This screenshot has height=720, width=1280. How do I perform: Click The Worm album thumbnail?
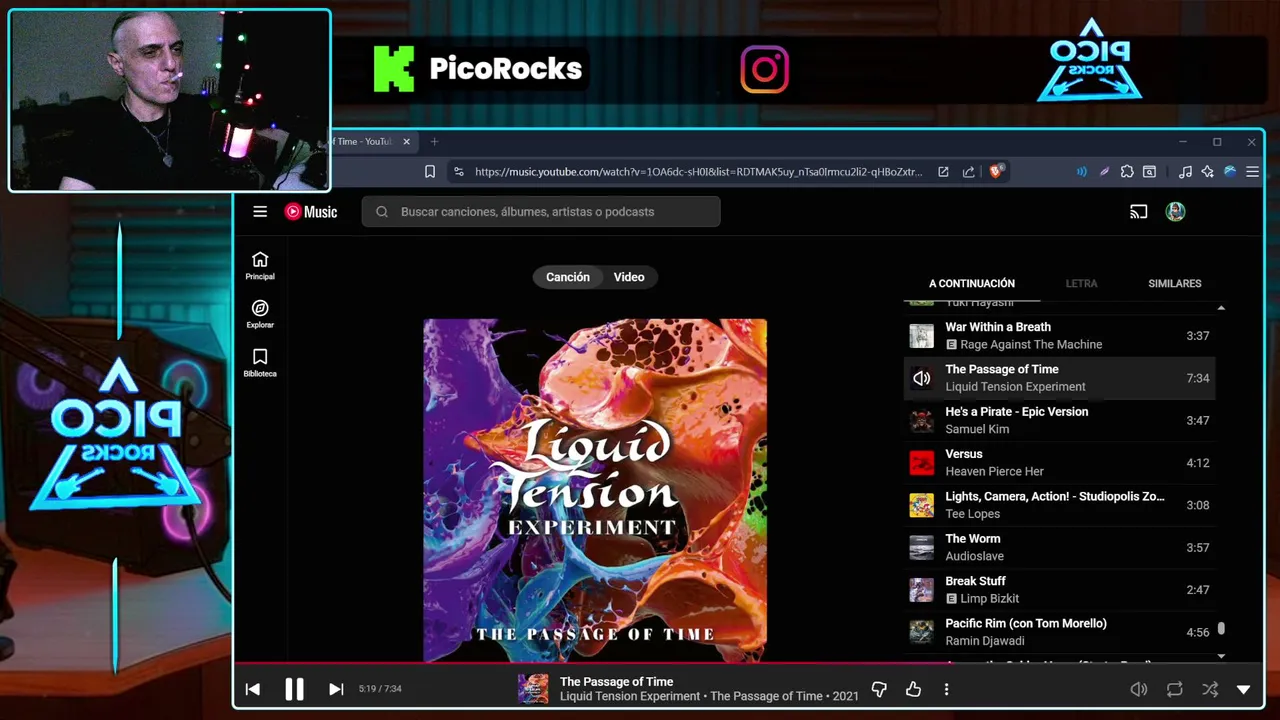(921, 547)
